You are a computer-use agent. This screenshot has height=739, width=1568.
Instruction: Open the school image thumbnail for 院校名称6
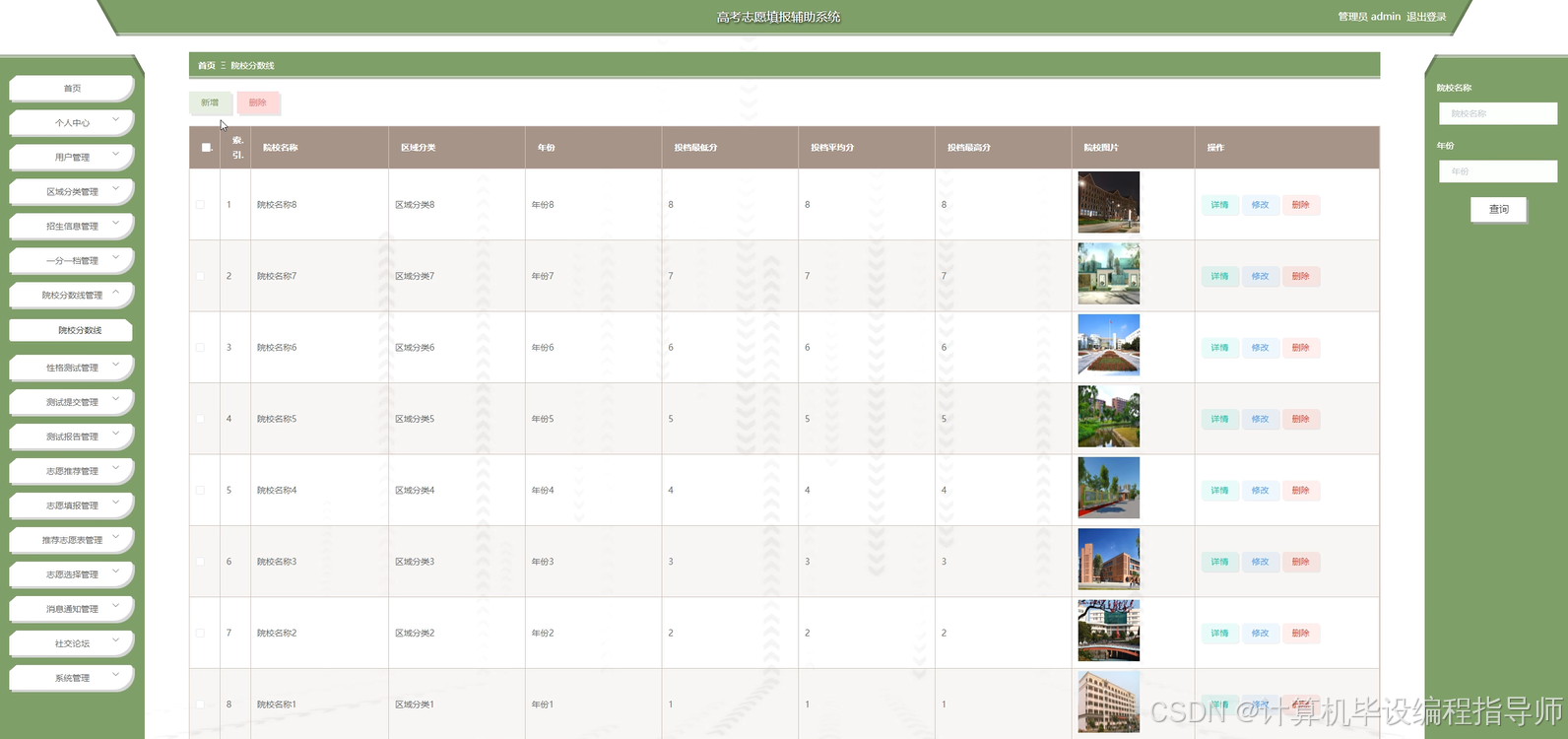point(1109,345)
